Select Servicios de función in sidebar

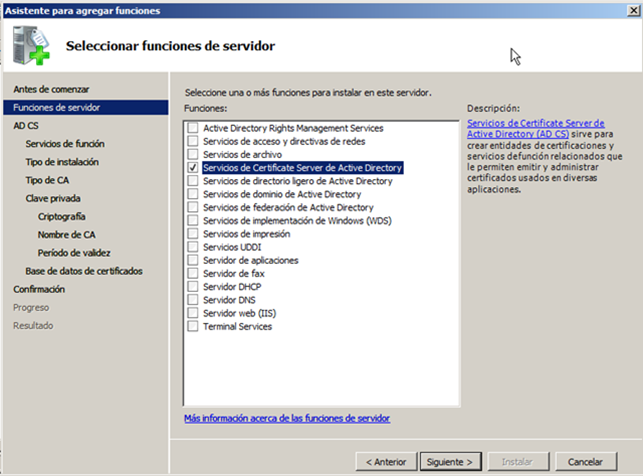pos(62,144)
